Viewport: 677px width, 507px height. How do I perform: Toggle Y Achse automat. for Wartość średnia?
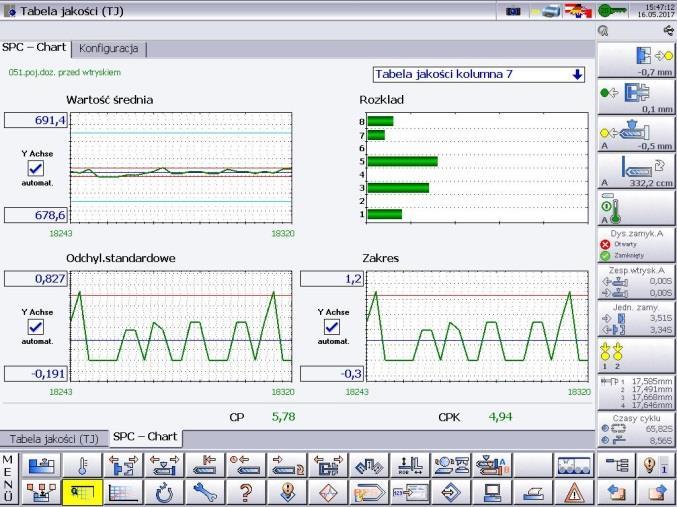[35, 168]
